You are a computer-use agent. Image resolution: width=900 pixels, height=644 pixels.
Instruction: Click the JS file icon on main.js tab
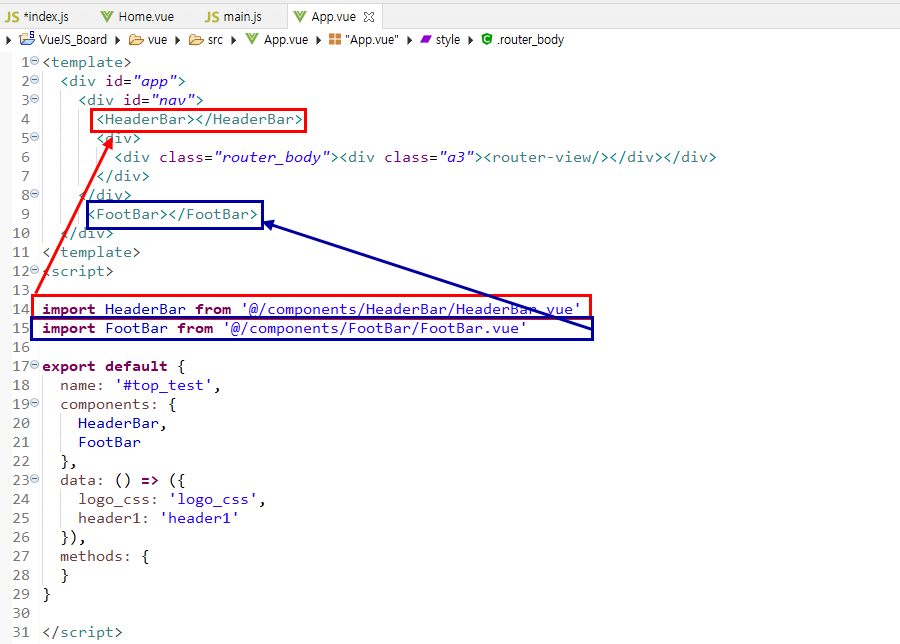(212, 17)
